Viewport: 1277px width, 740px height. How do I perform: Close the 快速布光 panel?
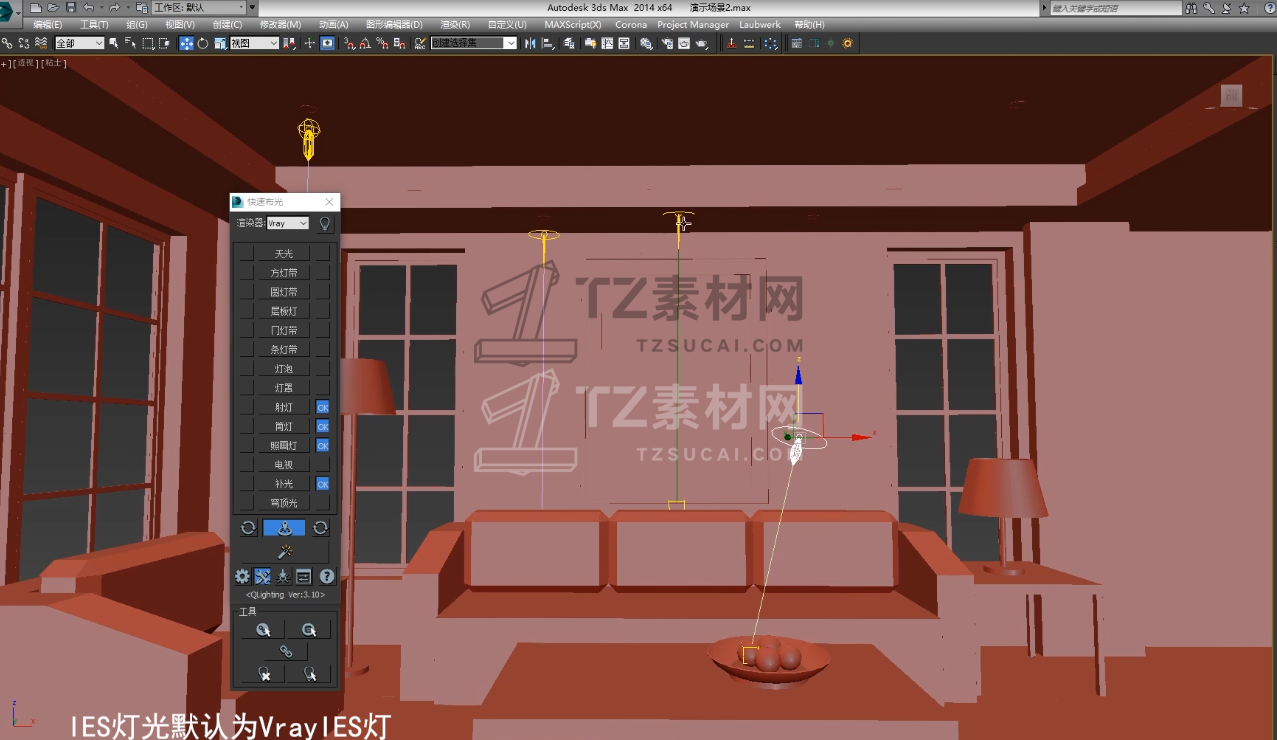pos(329,202)
